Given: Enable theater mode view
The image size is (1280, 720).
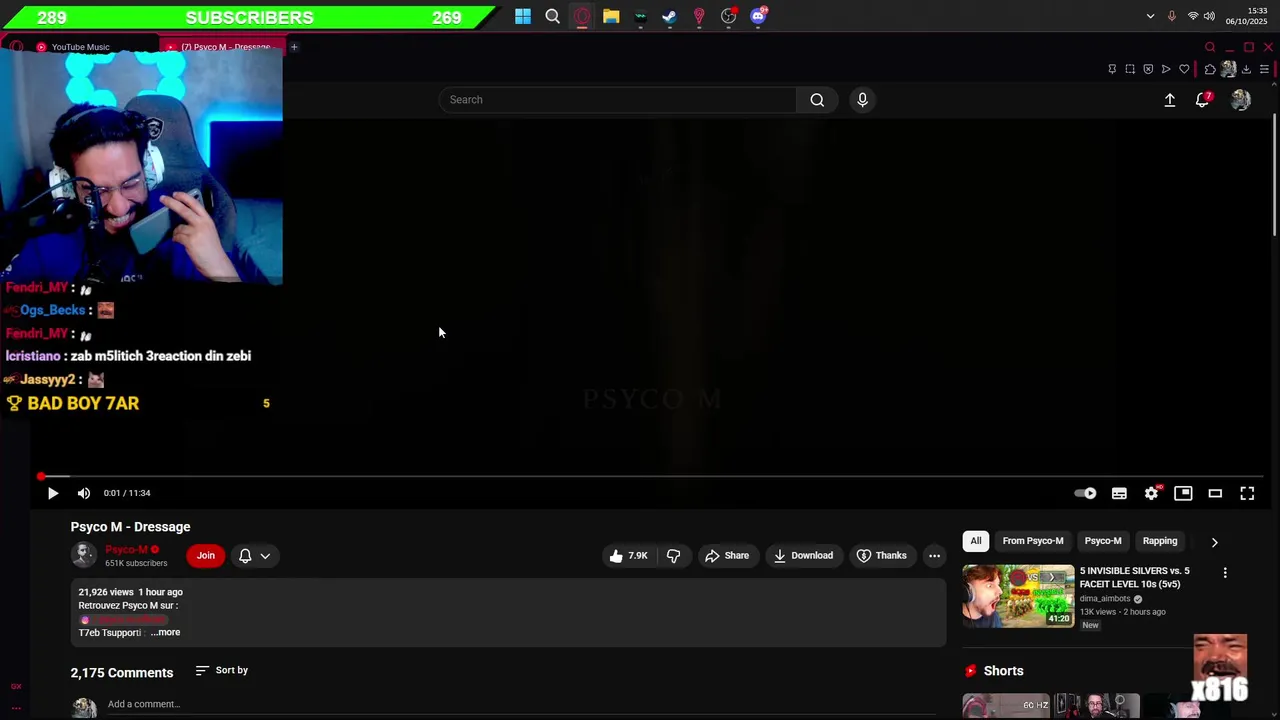Looking at the screenshot, I should pyautogui.click(x=1215, y=493).
